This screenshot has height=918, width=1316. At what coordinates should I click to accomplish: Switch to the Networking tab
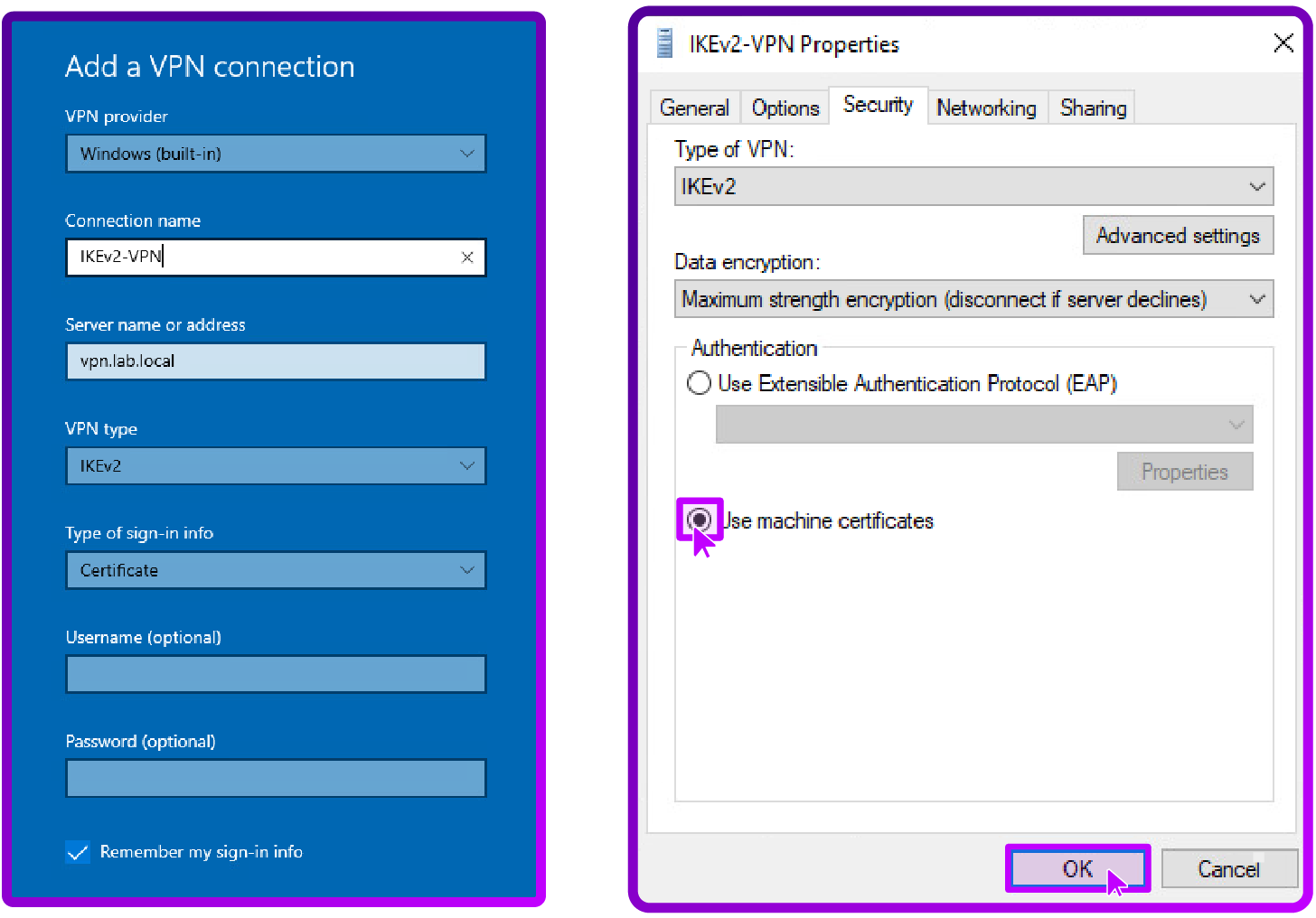[x=987, y=107]
